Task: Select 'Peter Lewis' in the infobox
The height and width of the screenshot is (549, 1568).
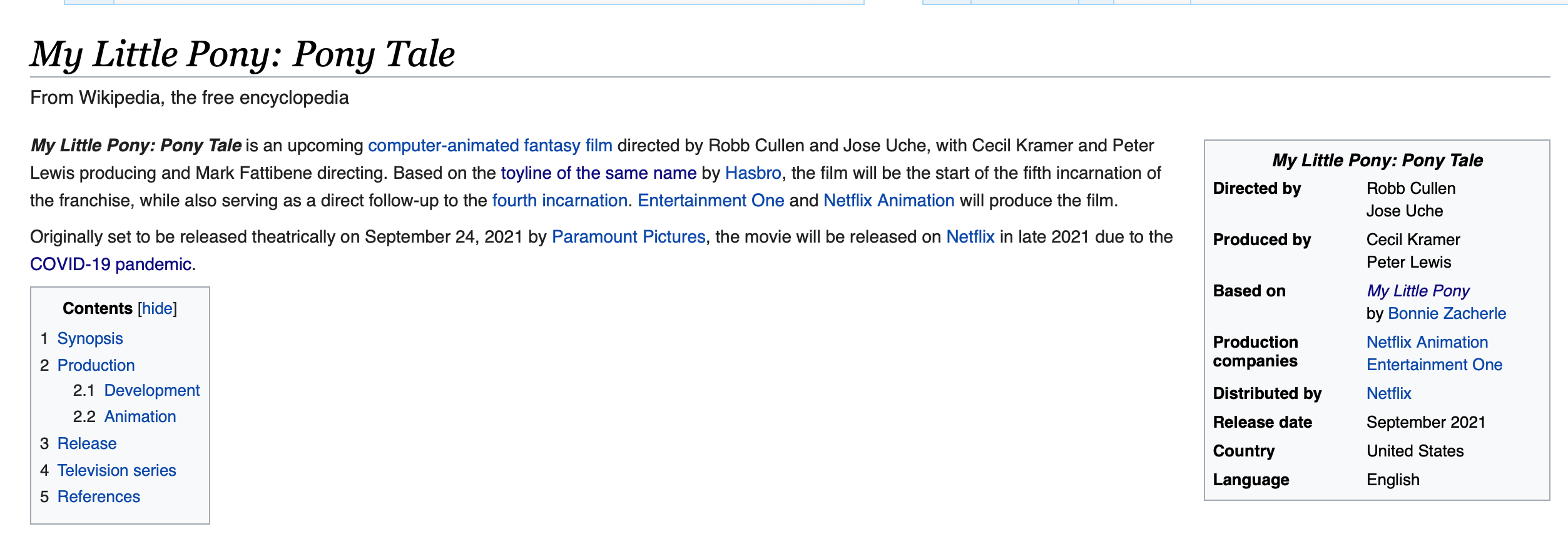Action: coord(1408,263)
